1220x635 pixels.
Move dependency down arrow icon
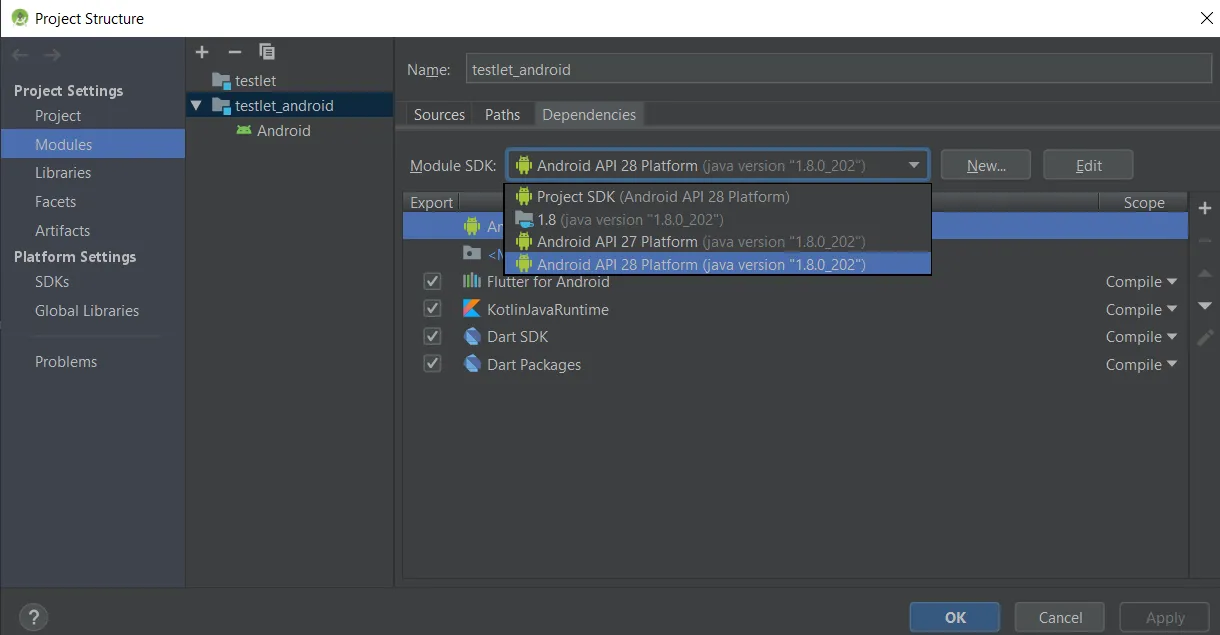1205,305
